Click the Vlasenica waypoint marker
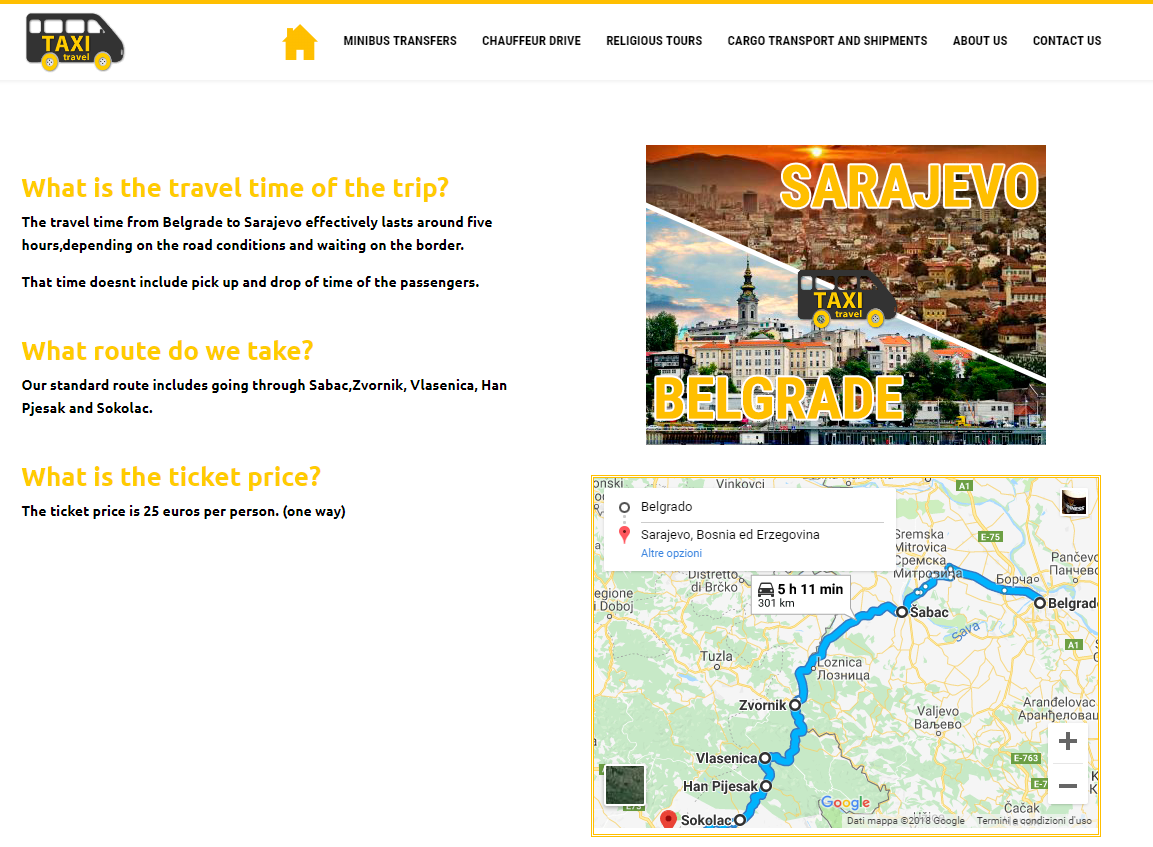Screen dimensions: 1153x847 [x=765, y=758]
